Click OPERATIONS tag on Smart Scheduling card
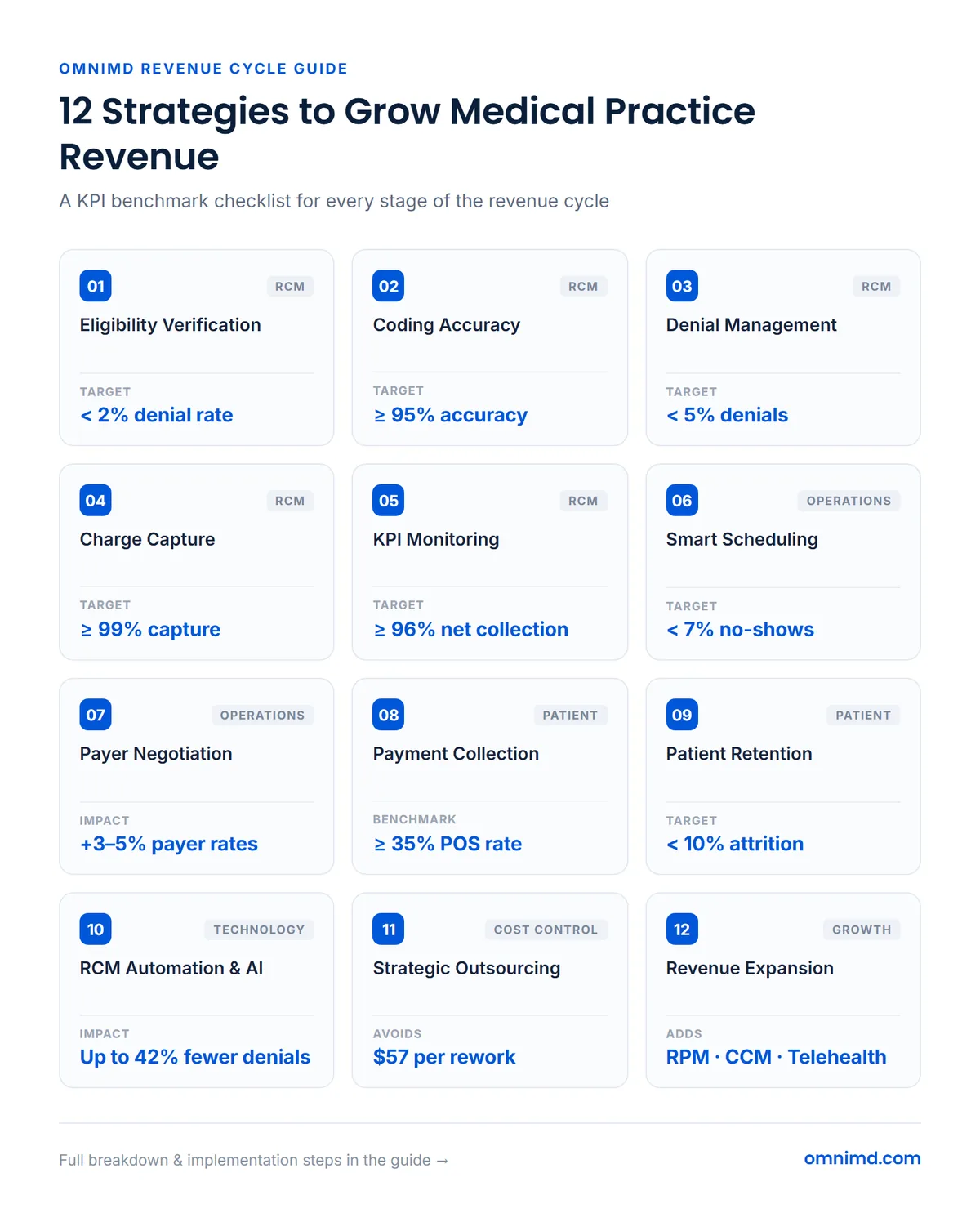This screenshot has width=980, height=1222. (849, 501)
